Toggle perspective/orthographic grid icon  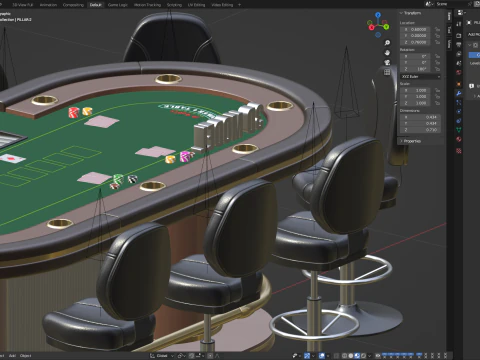click(387, 72)
